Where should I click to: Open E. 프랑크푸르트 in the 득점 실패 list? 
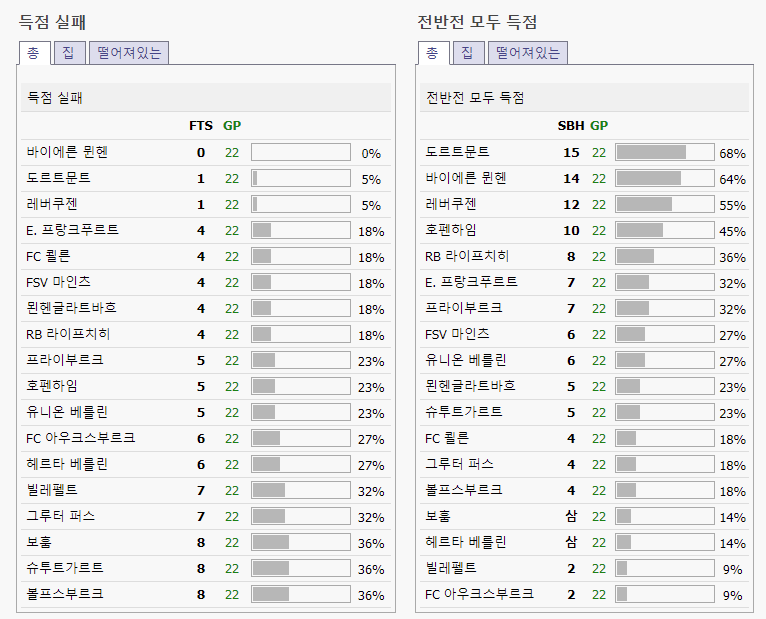pos(72,230)
